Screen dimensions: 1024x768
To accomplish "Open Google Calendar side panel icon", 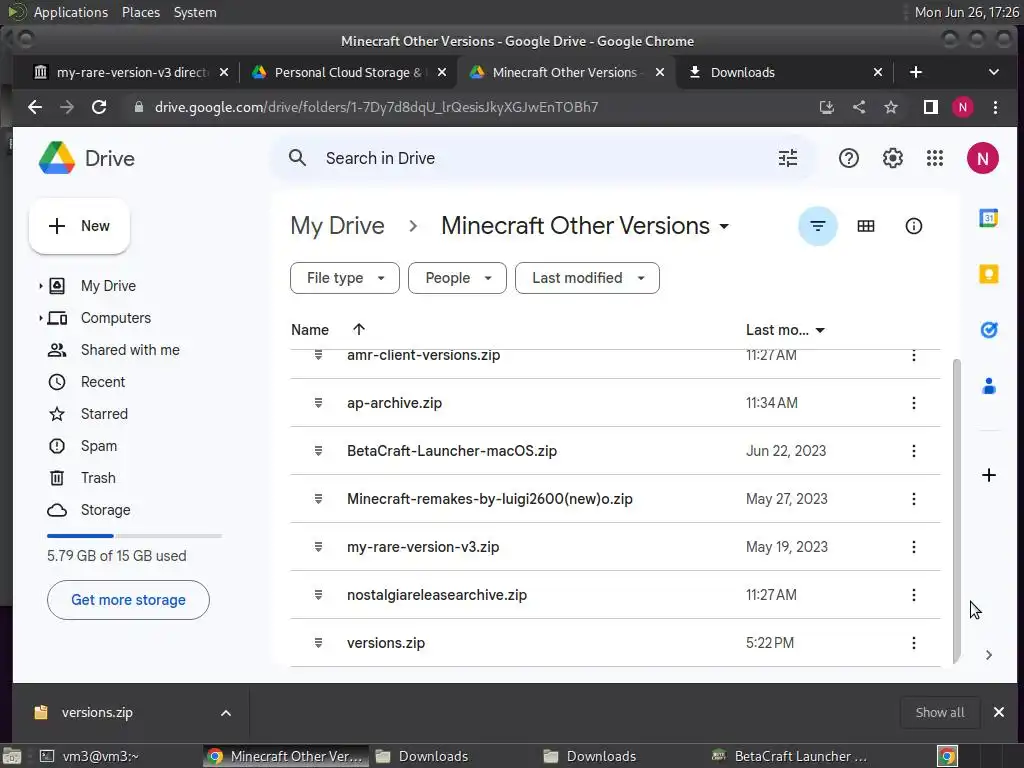I will click(988, 219).
